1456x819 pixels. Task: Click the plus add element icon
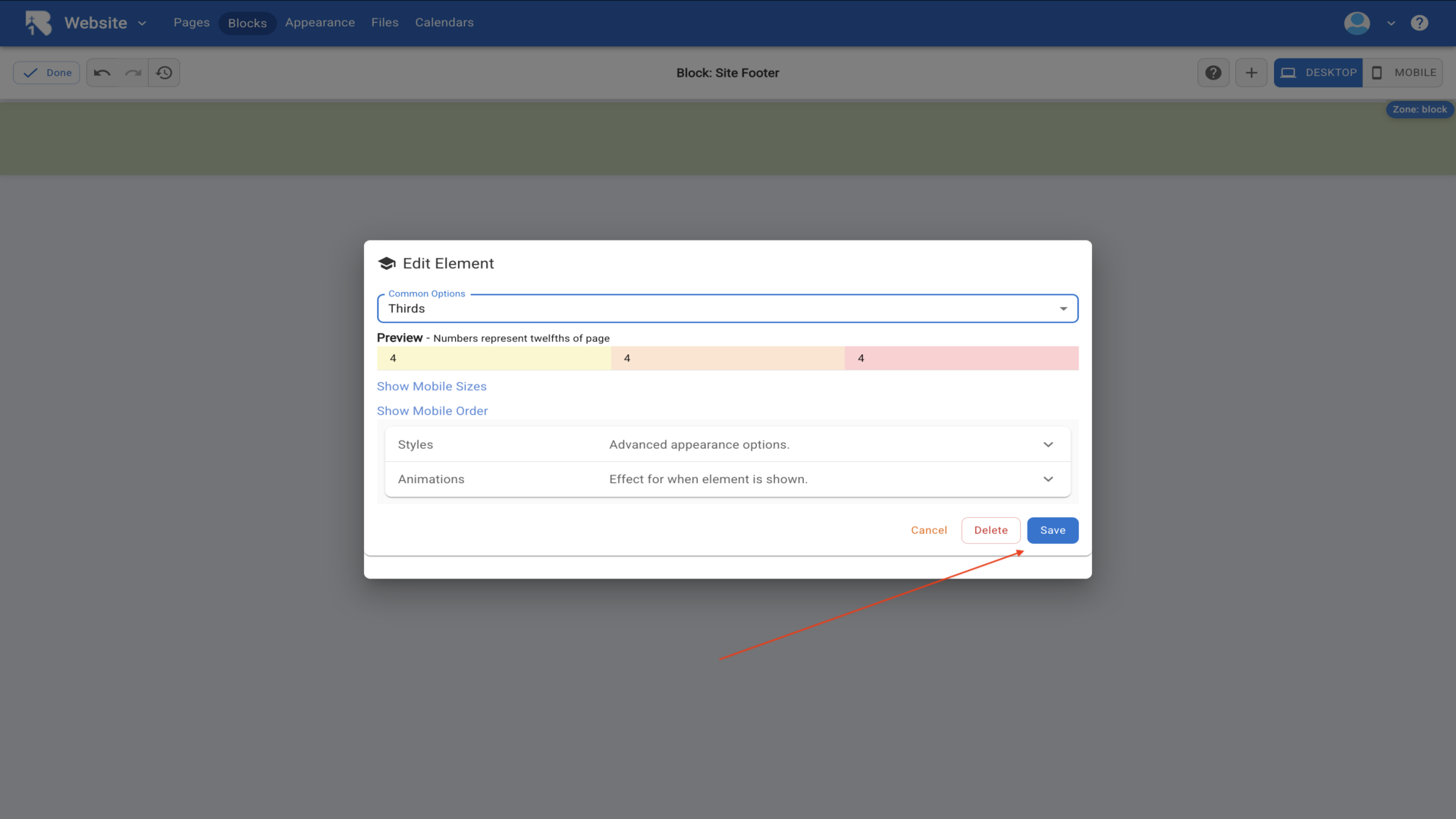pos(1251,73)
